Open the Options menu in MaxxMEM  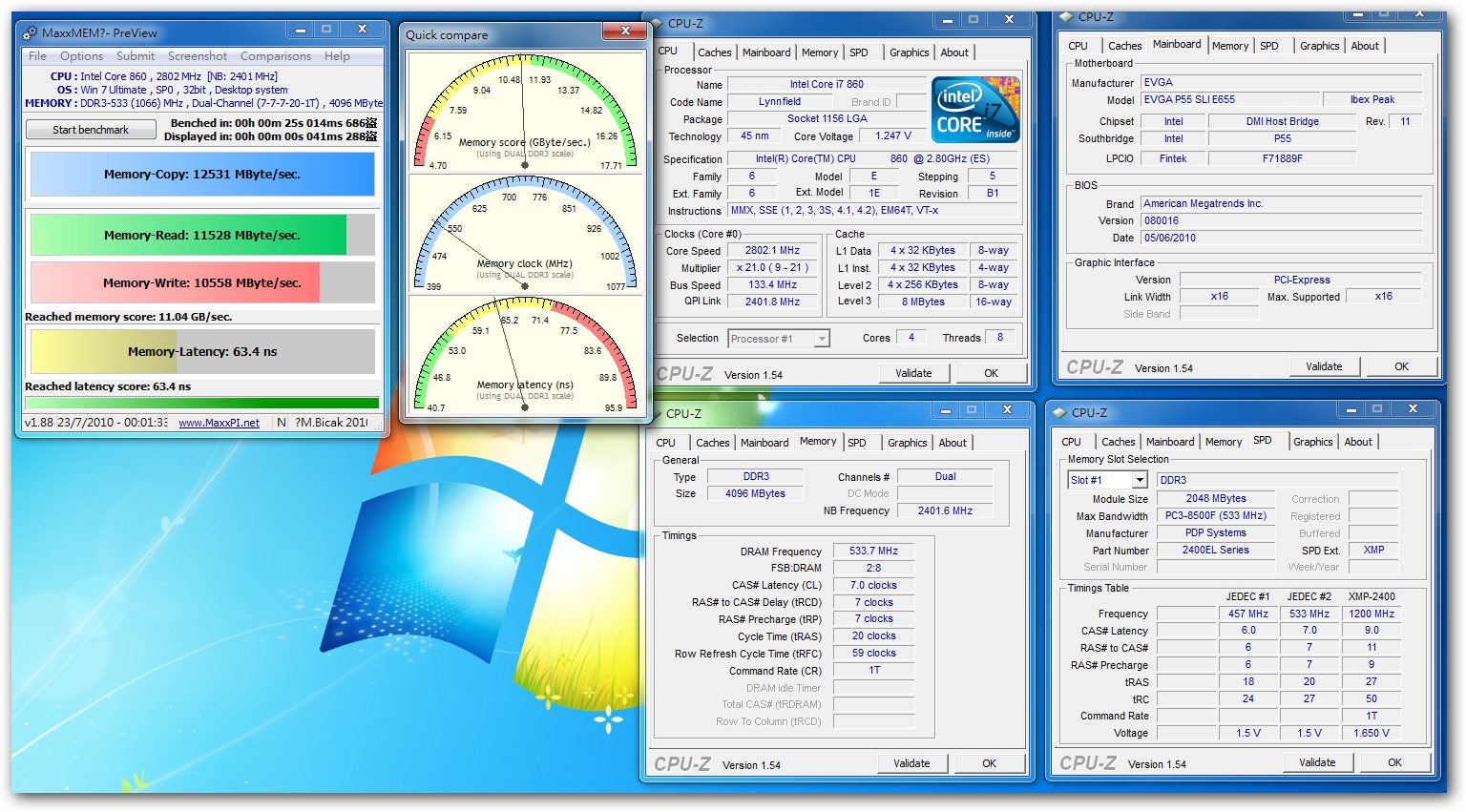tap(81, 56)
